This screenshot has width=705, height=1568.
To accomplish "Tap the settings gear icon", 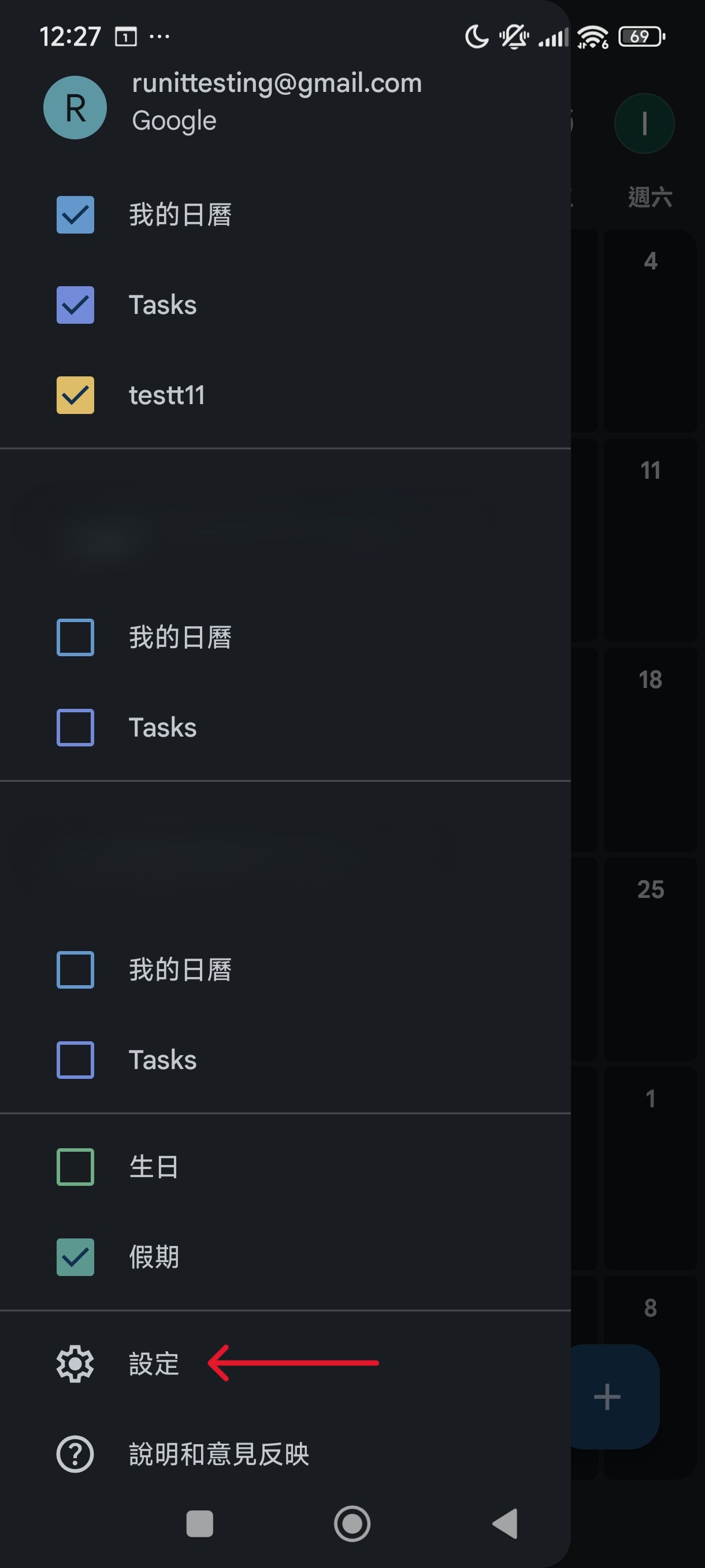I will pos(75,1364).
